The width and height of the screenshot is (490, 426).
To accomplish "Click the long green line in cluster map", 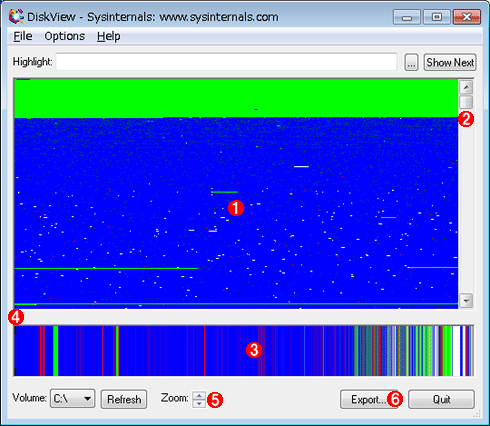I will (236, 304).
